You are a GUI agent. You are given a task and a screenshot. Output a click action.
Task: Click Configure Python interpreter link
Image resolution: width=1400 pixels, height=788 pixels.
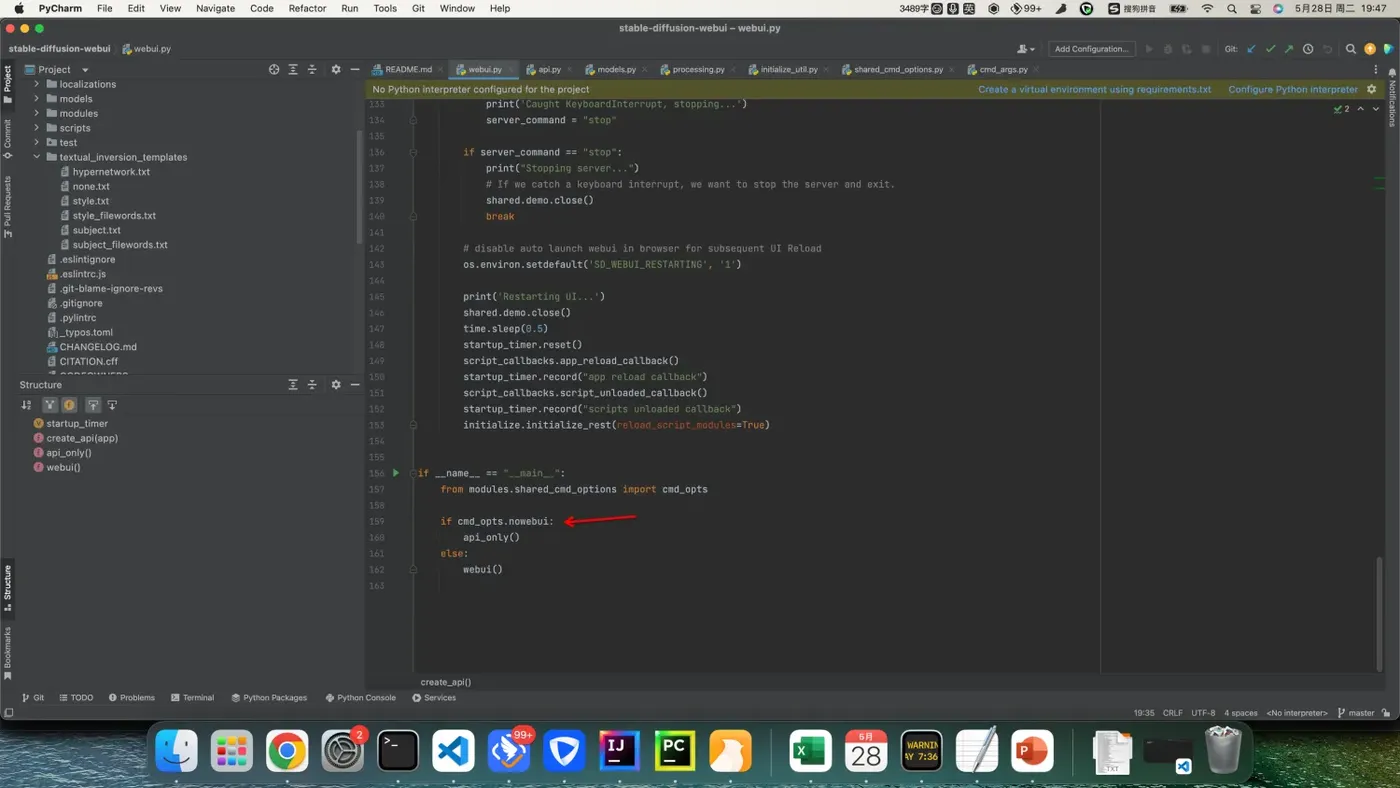tap(1293, 89)
